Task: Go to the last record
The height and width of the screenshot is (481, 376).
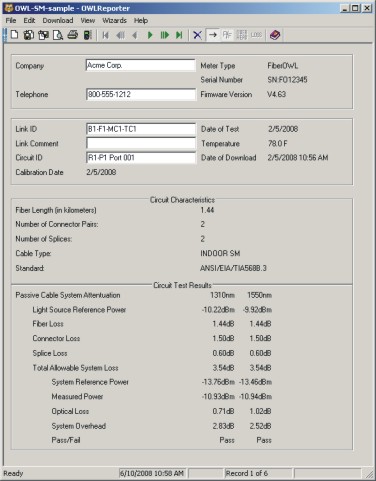Action: (179, 35)
